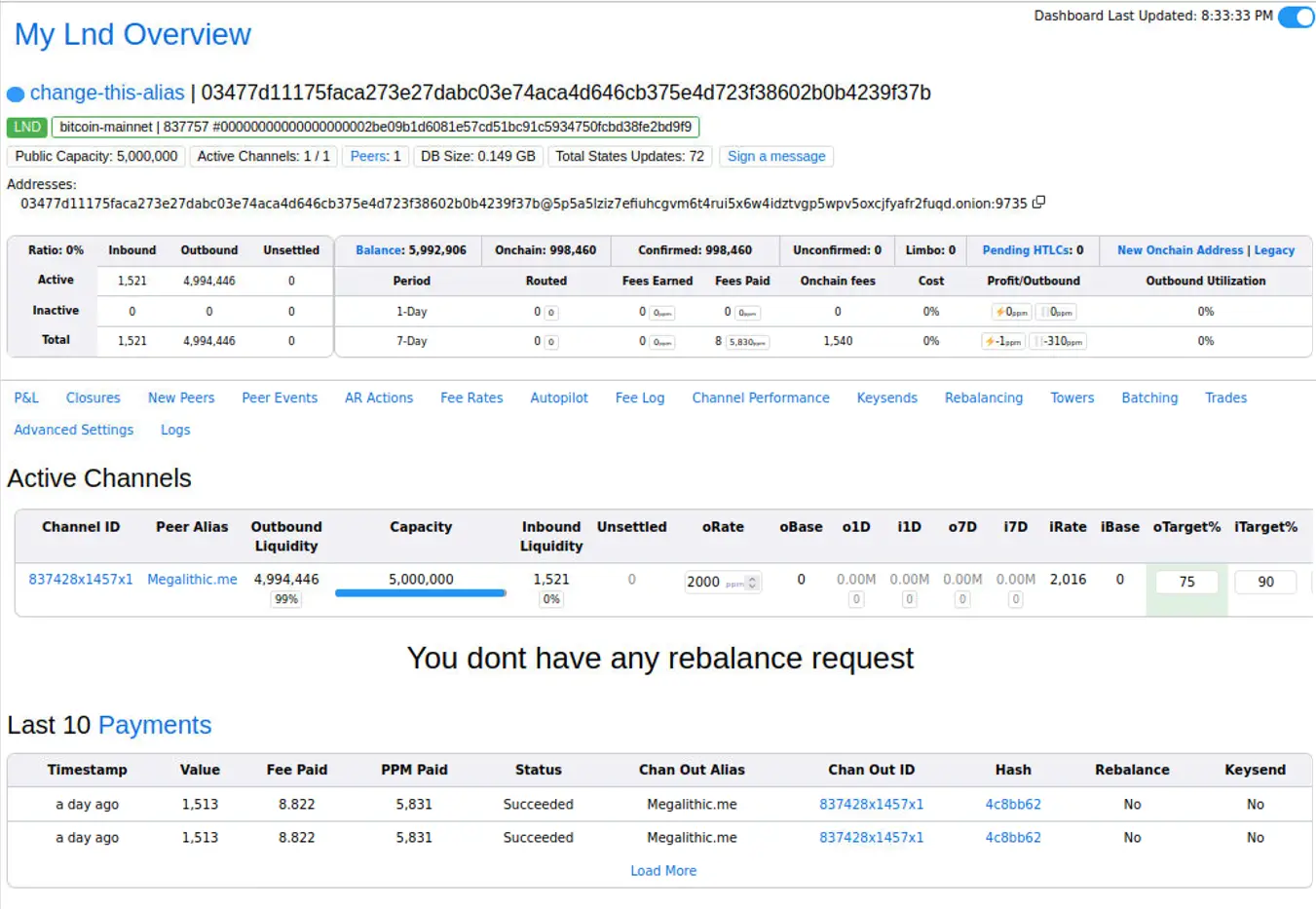Viewport: 1316px width, 909px height.
Task: Toggle the dashboard auto-update switch
Action: pyautogui.click(x=1296, y=18)
